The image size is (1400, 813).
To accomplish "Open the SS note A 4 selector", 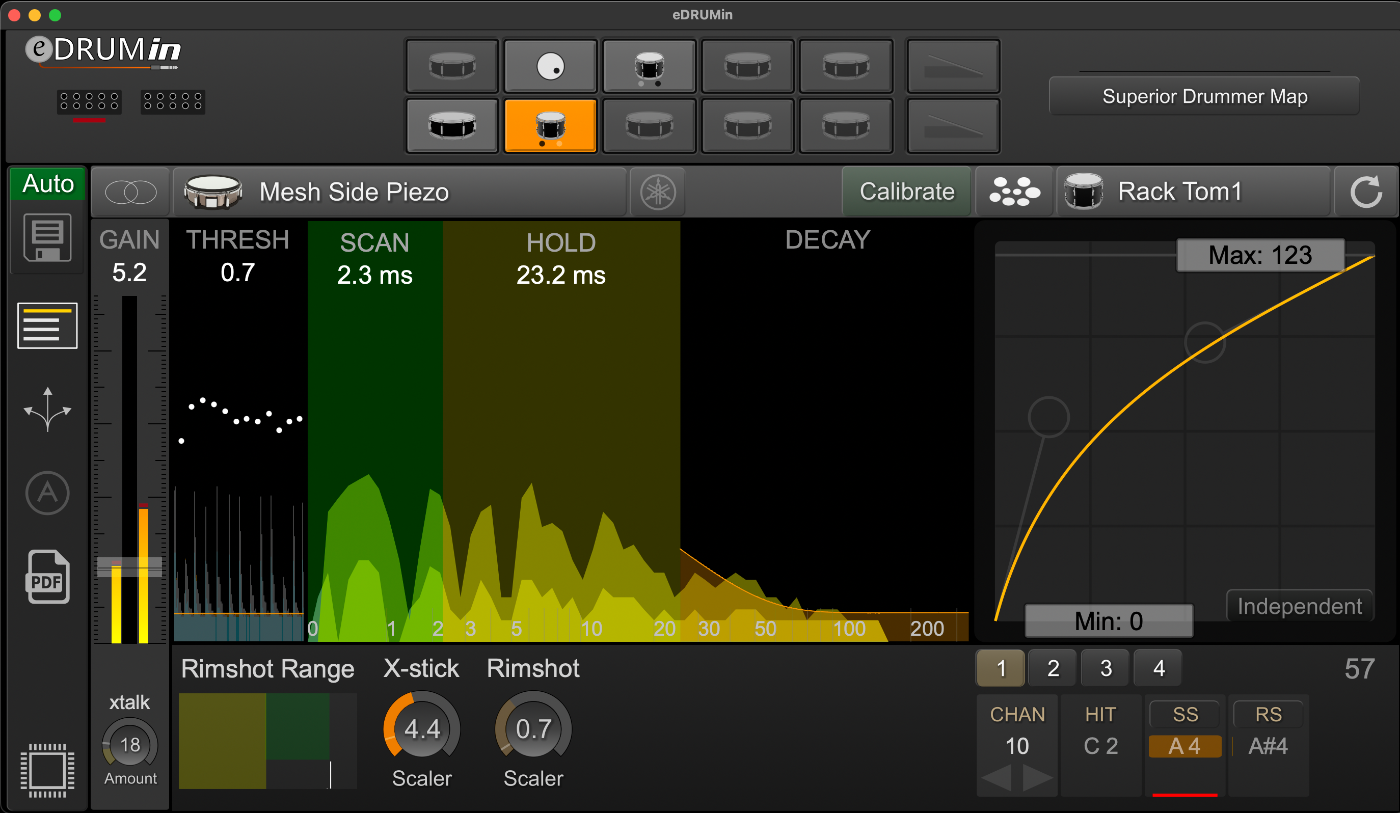I will point(1185,746).
